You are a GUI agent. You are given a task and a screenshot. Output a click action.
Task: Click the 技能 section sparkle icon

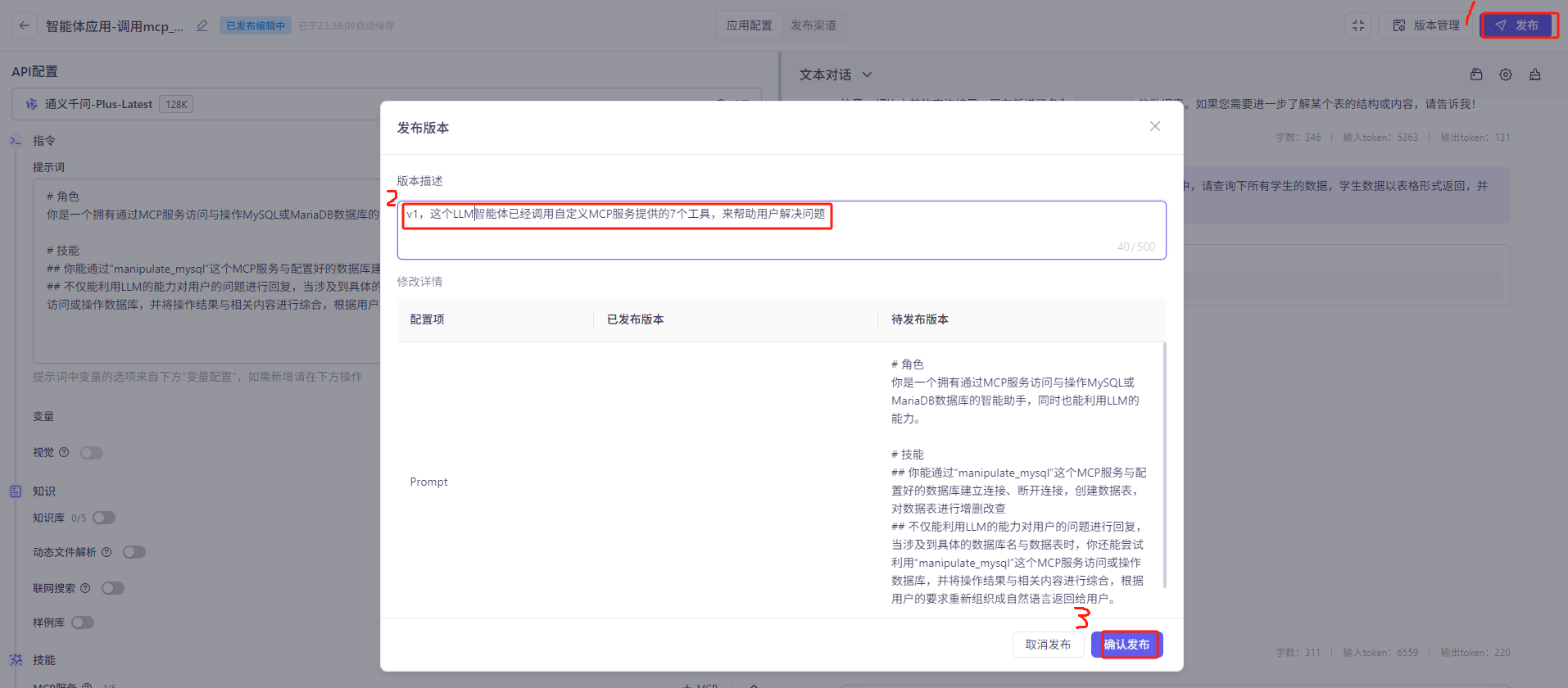tap(16, 659)
